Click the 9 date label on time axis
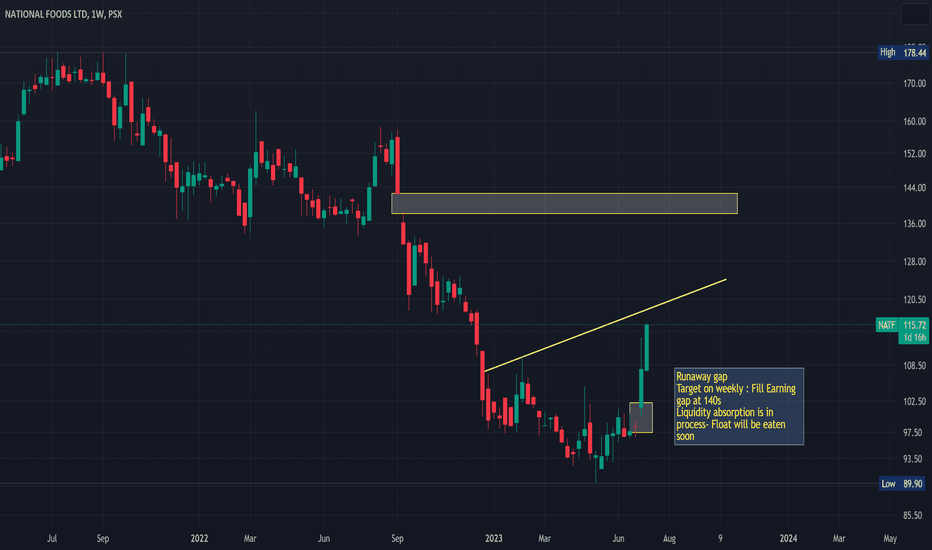Viewport: 932px width, 550px height. [x=720, y=539]
